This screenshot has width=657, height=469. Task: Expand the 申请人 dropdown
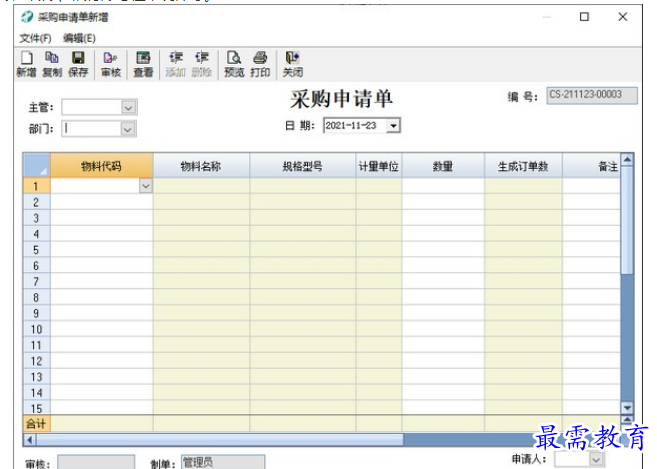point(596,459)
